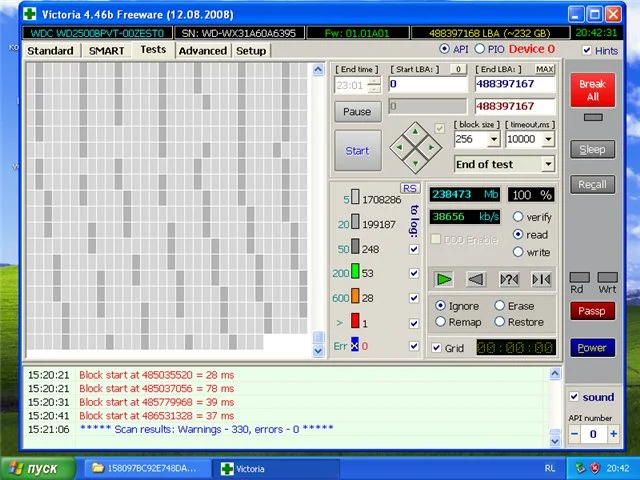Click the RS reset counters button
640x480 pixels.
pyautogui.click(x=409, y=188)
